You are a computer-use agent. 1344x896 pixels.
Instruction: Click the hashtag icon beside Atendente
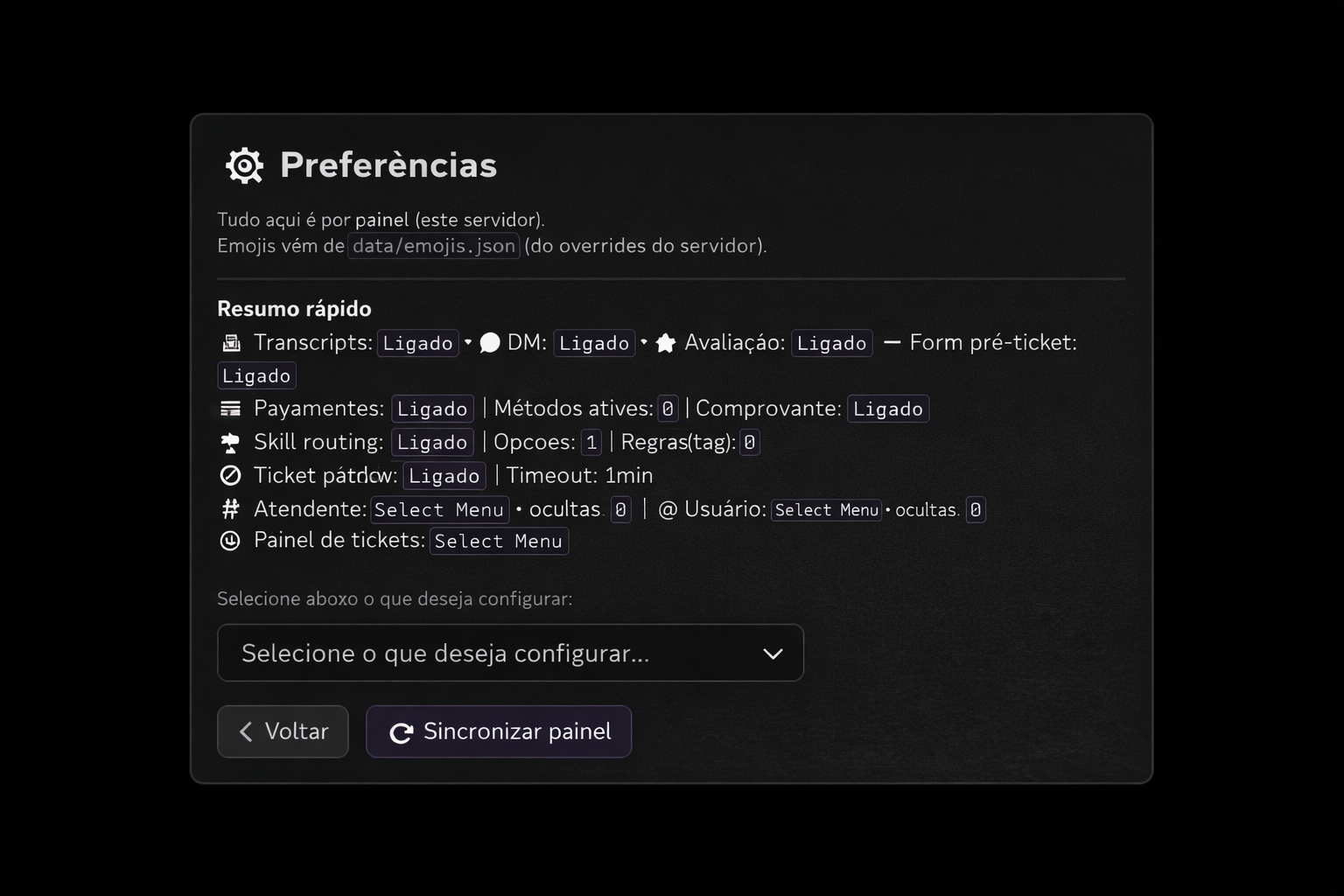pos(230,508)
